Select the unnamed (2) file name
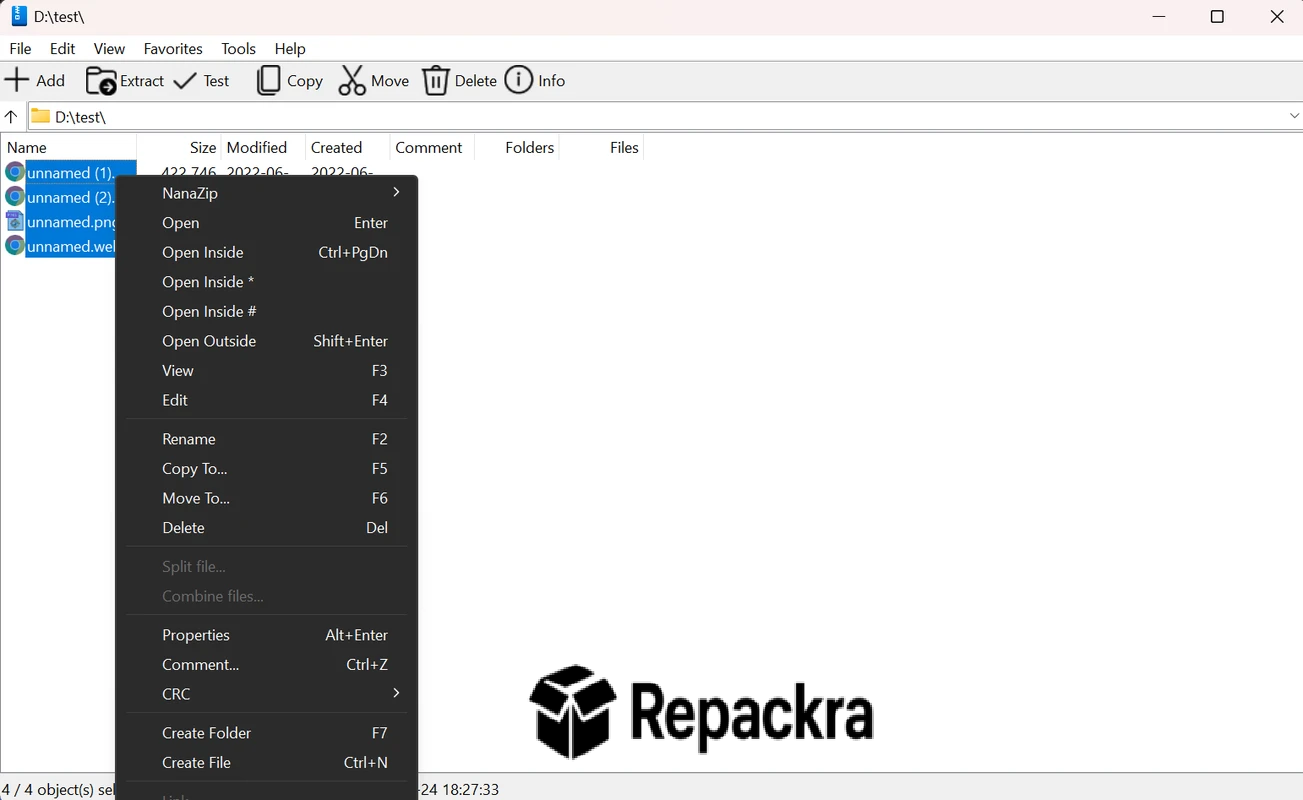 click(x=71, y=197)
